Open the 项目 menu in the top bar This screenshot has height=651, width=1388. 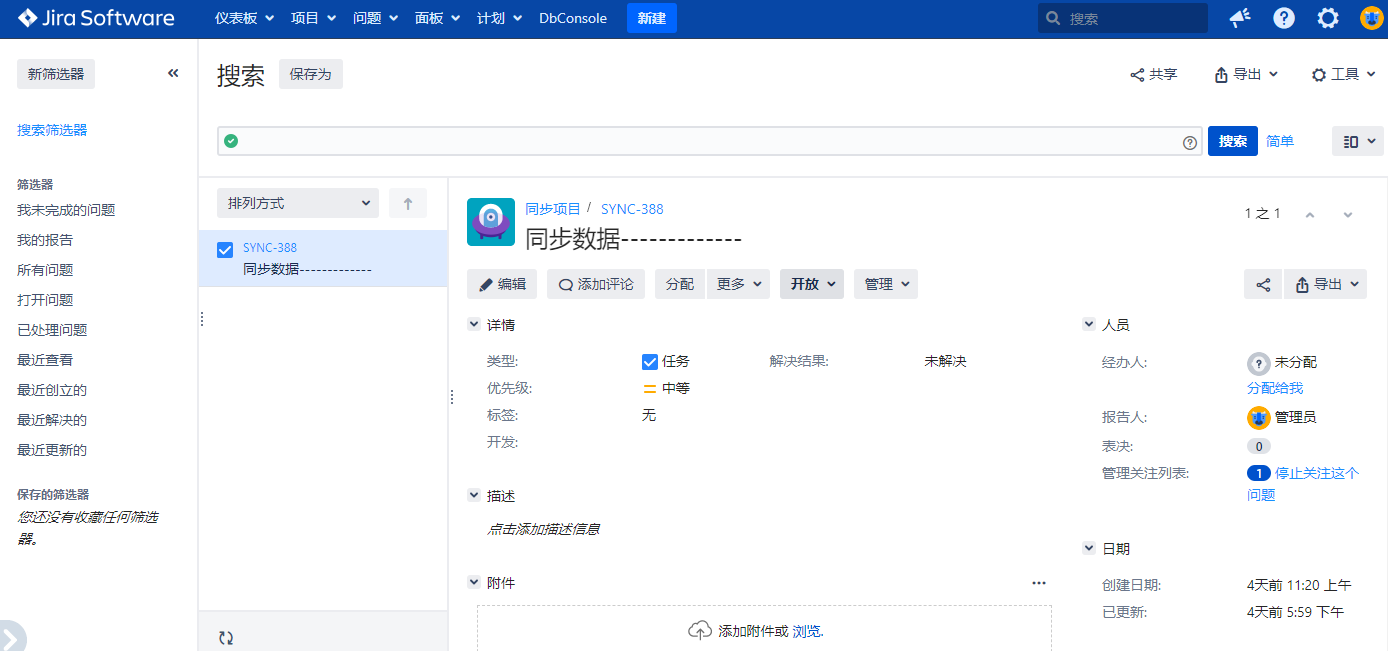[x=313, y=18]
